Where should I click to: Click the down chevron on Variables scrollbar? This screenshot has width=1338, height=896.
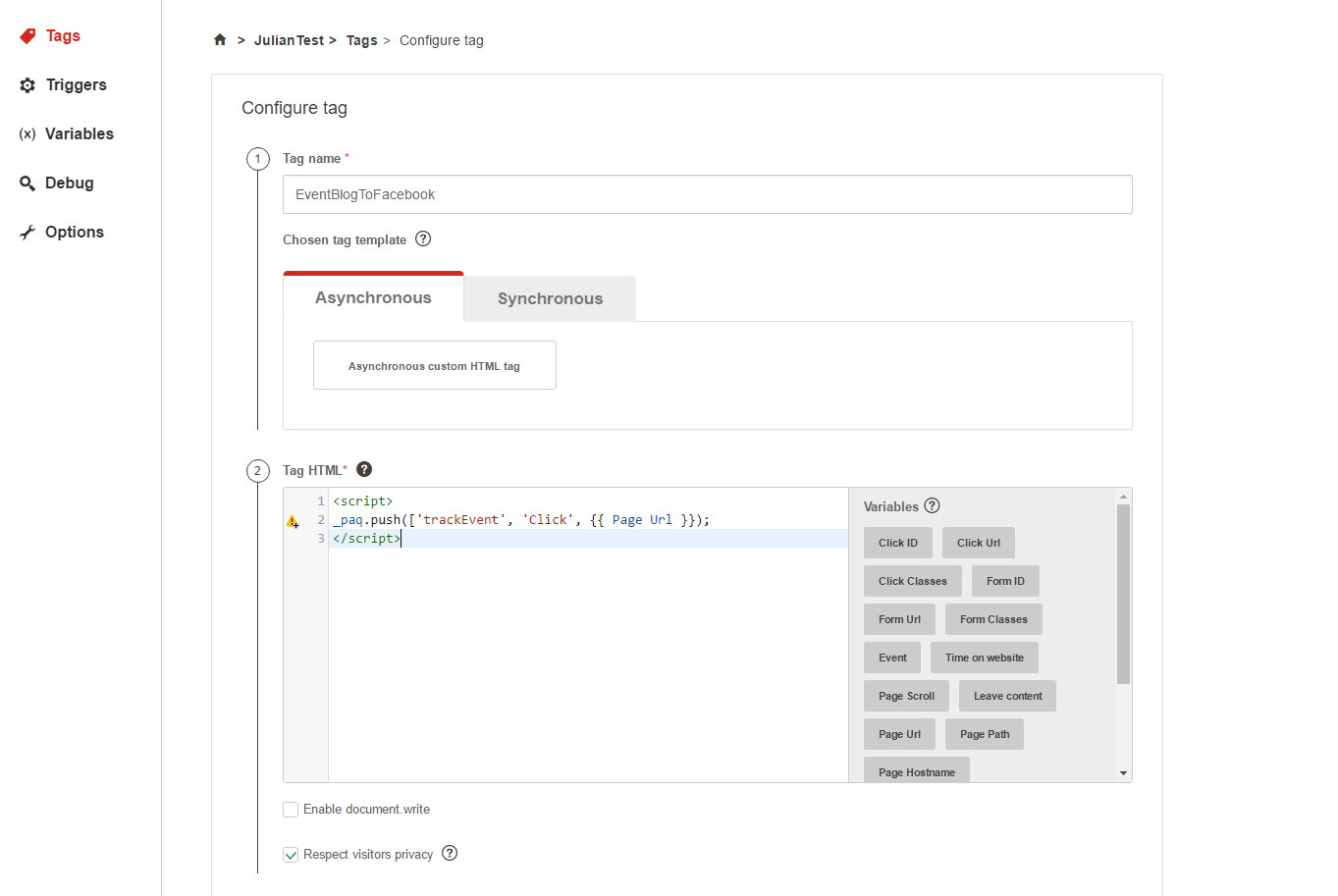(1122, 772)
